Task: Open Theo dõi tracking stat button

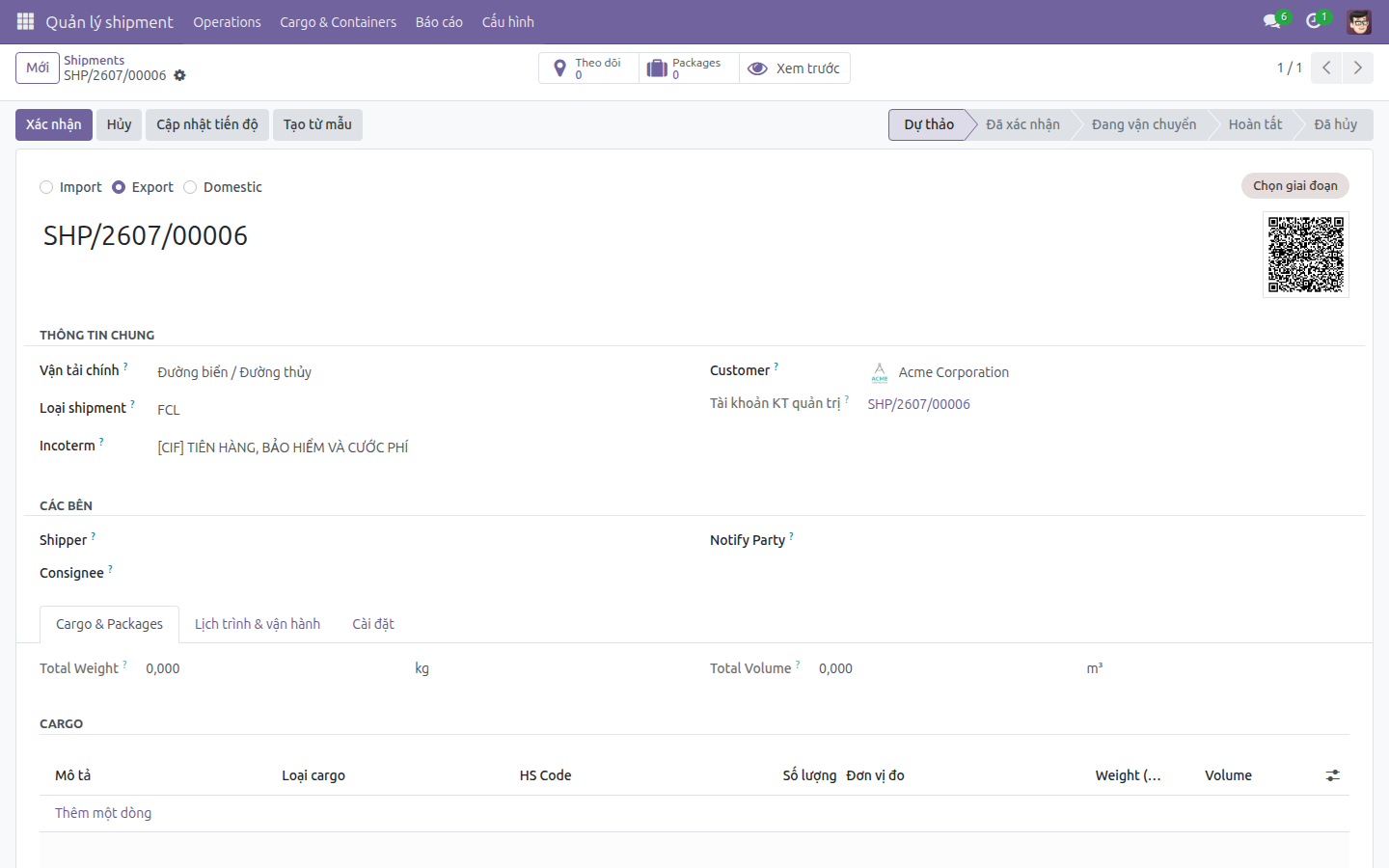Action: coord(588,68)
